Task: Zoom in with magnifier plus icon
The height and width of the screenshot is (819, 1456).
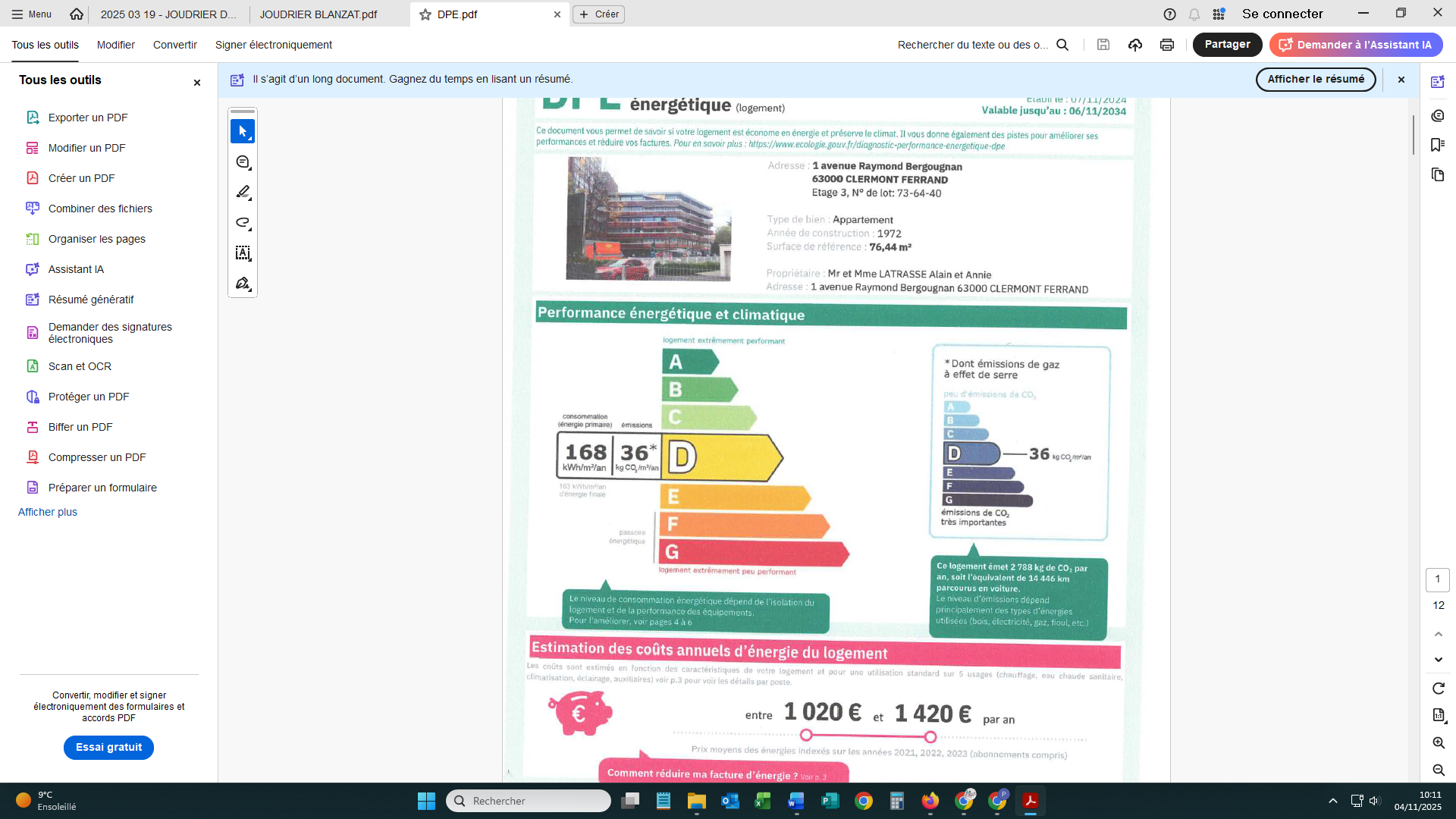Action: point(1438,743)
